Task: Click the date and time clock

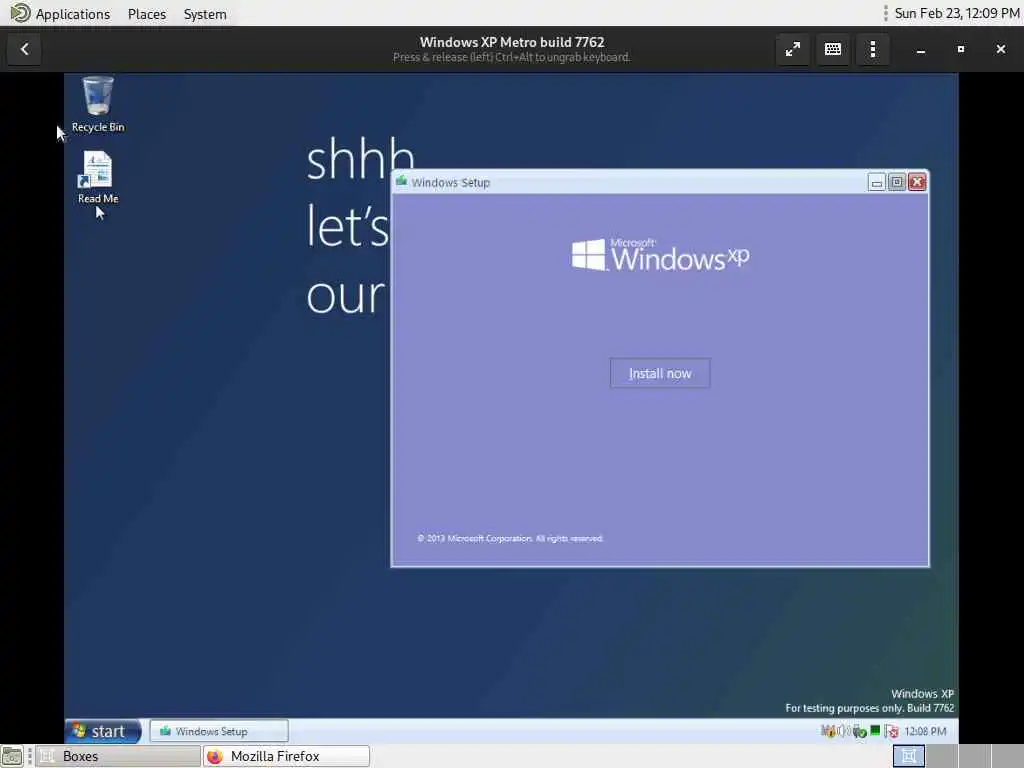Action: pos(957,13)
